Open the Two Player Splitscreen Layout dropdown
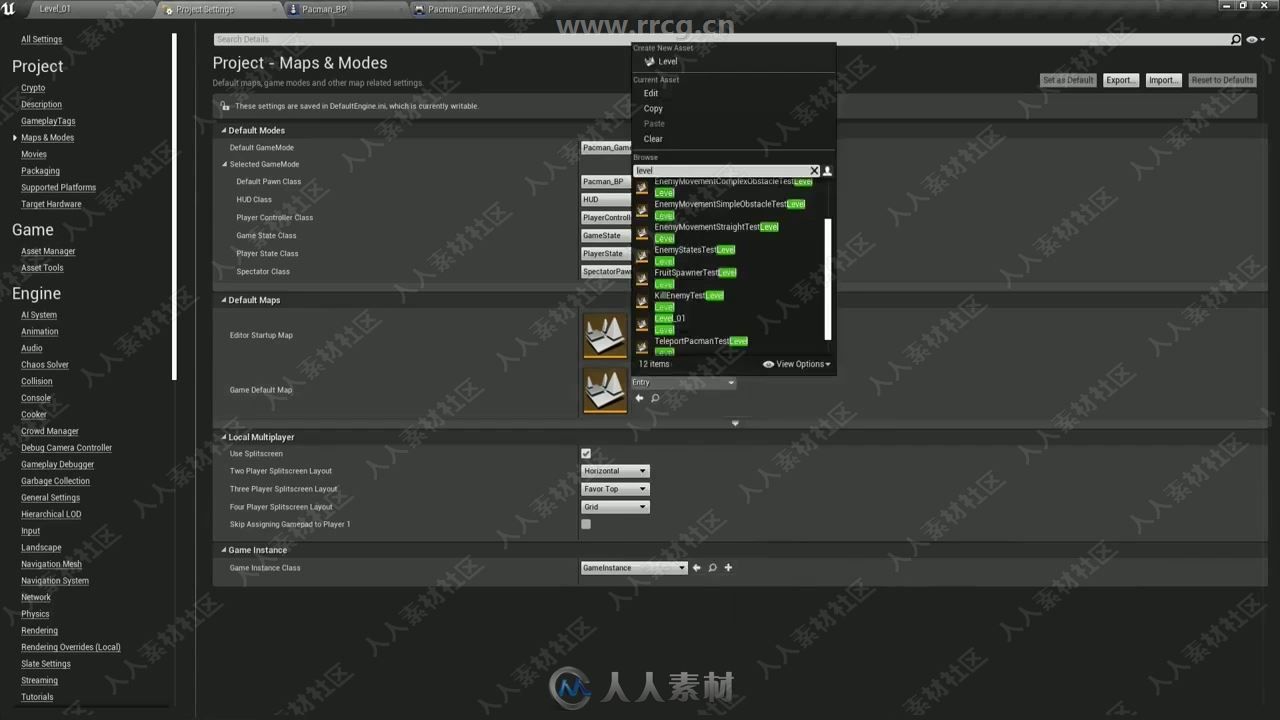1280x720 pixels. 615,471
